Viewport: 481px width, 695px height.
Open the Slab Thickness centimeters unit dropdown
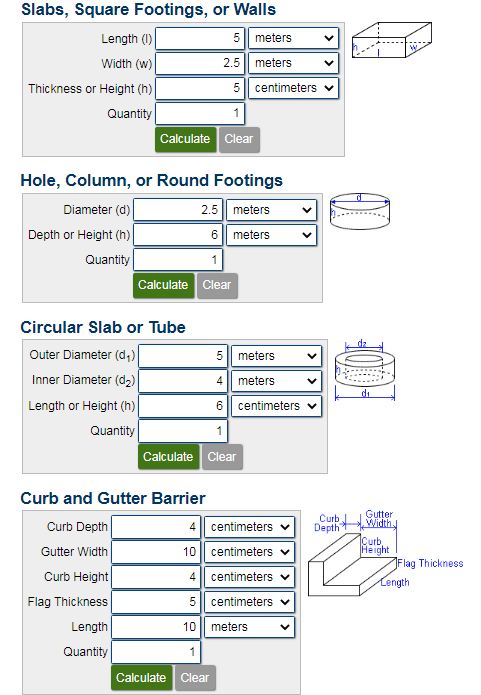pos(293,88)
